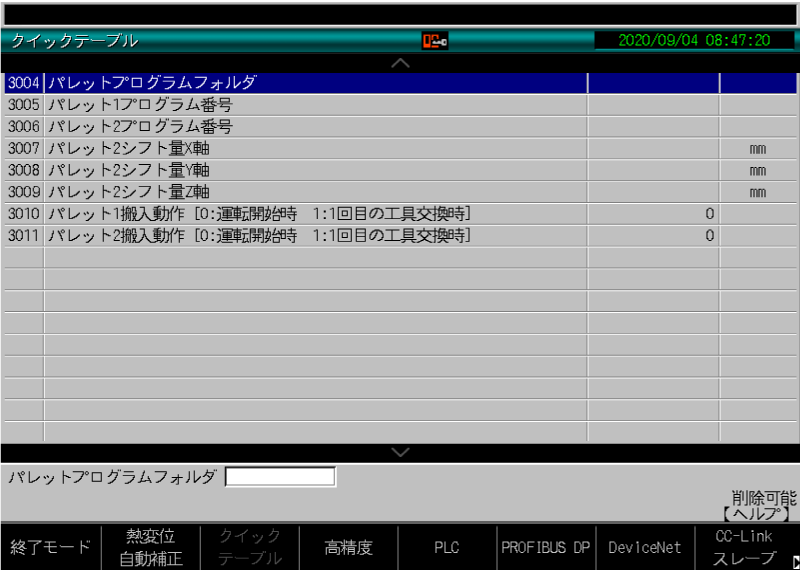Click the orange key lock status icon

[x=435, y=41]
